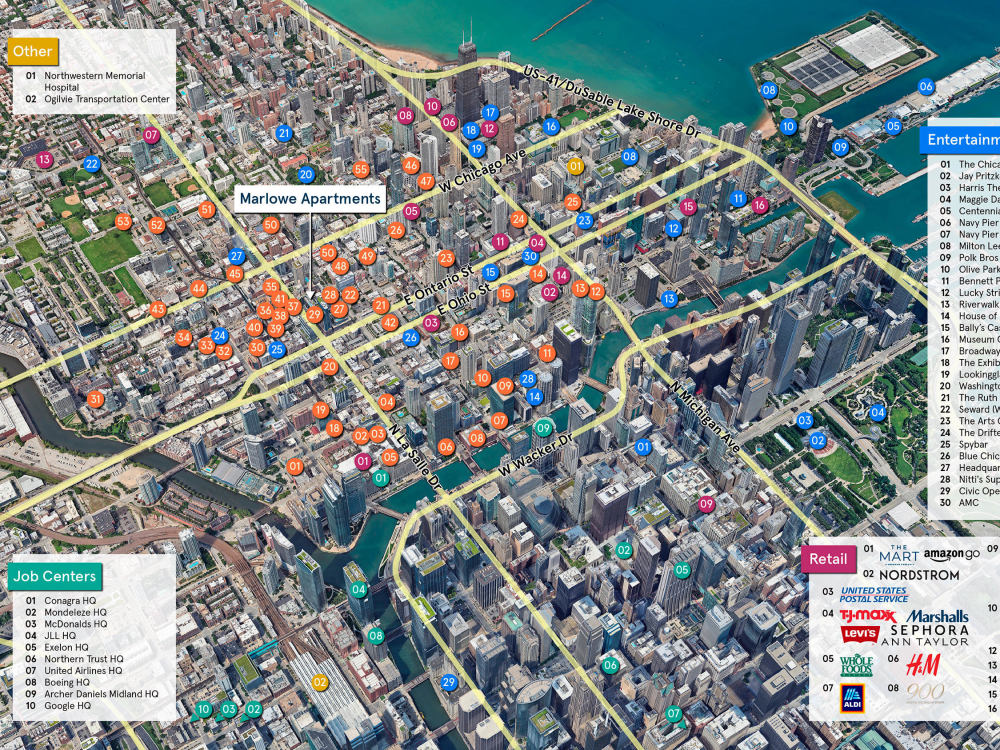Click the H&M logo

925,664
